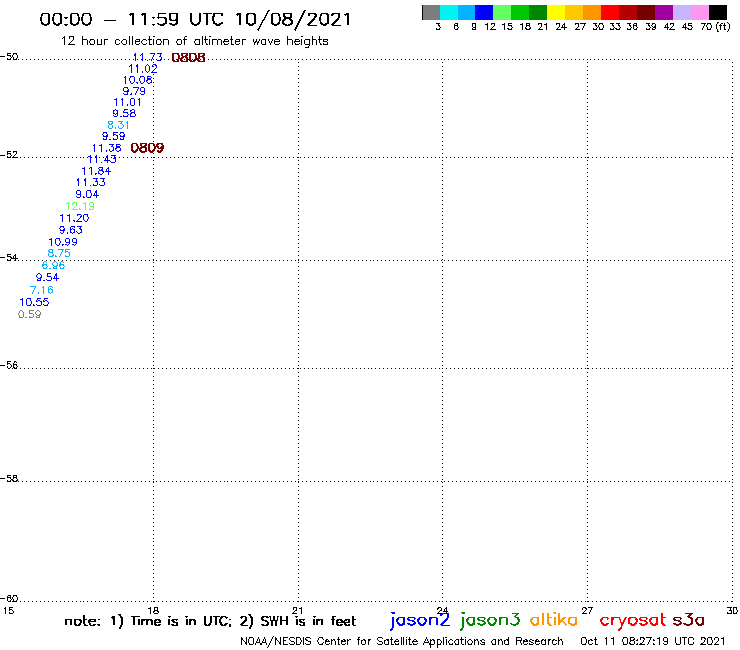Select the wave height reading 9.79

(x=134, y=91)
